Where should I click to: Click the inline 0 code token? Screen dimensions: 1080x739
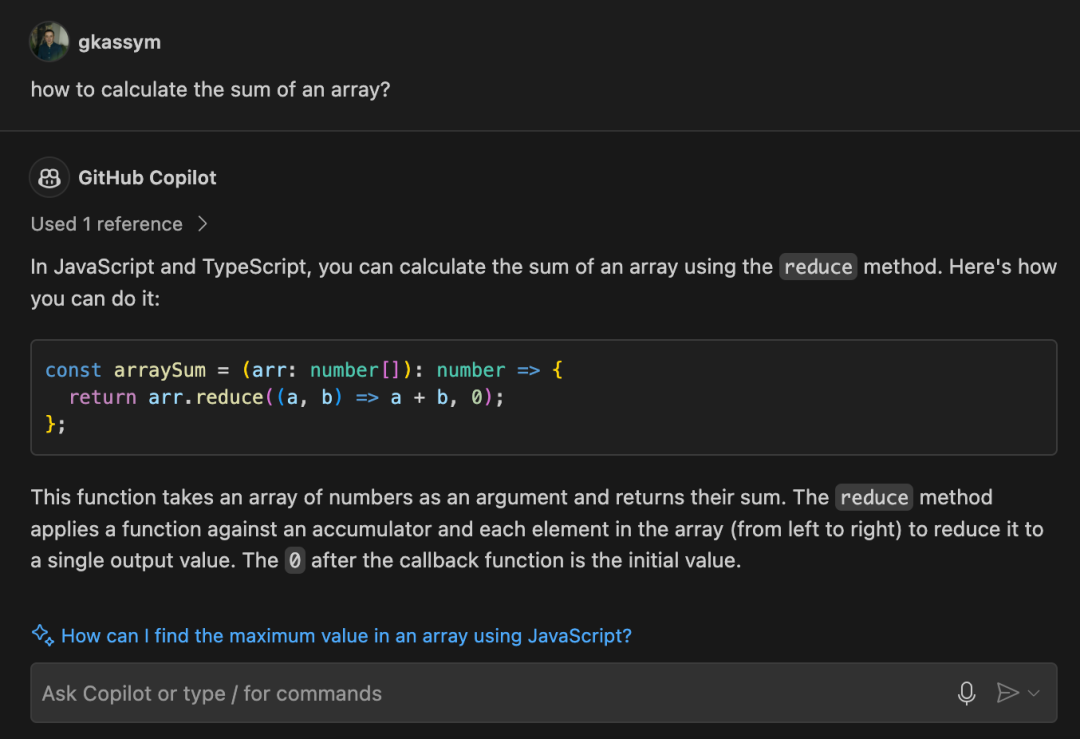(294, 560)
